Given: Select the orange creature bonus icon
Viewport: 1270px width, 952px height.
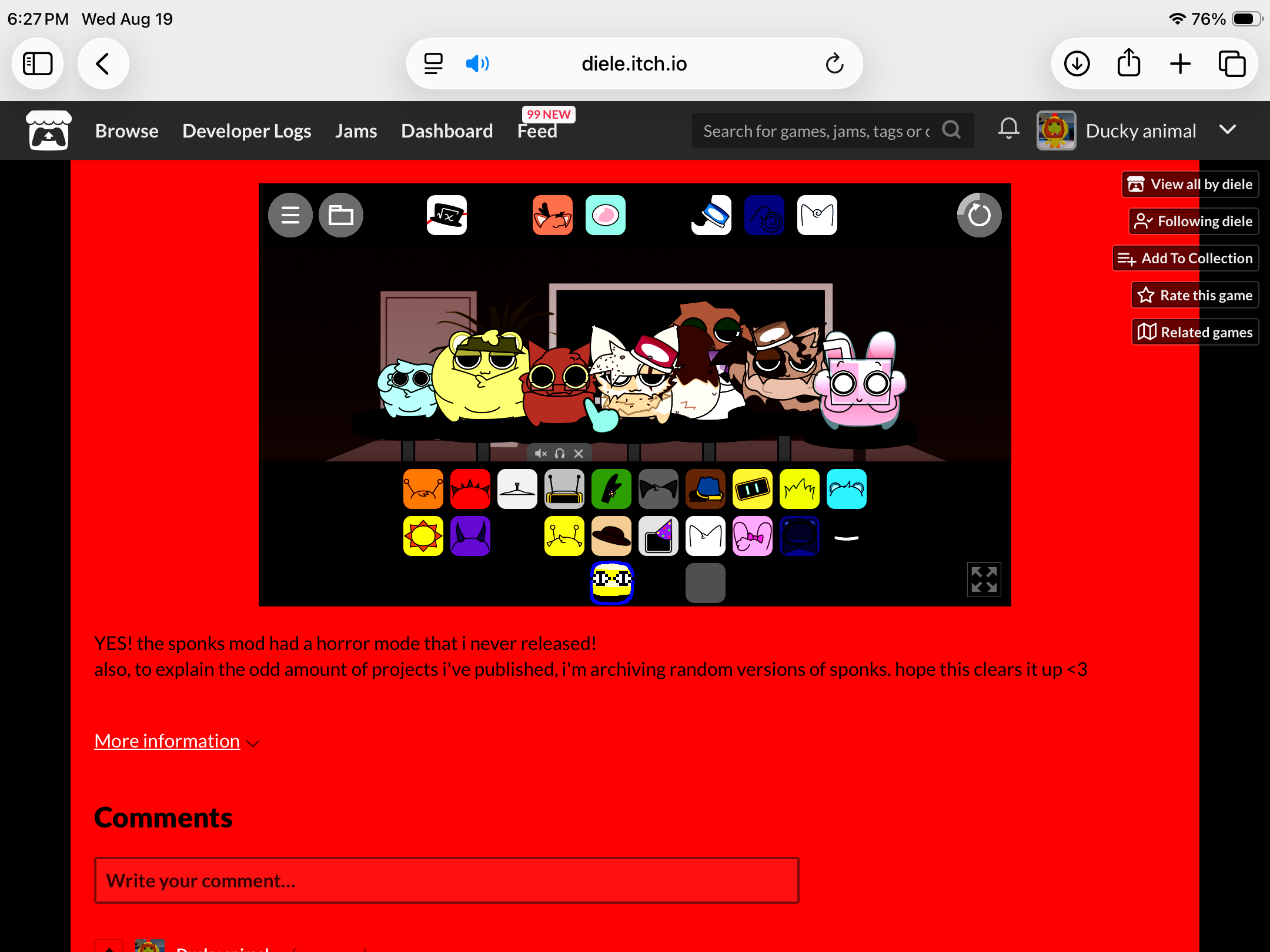Looking at the screenshot, I should pyautogui.click(x=553, y=215).
